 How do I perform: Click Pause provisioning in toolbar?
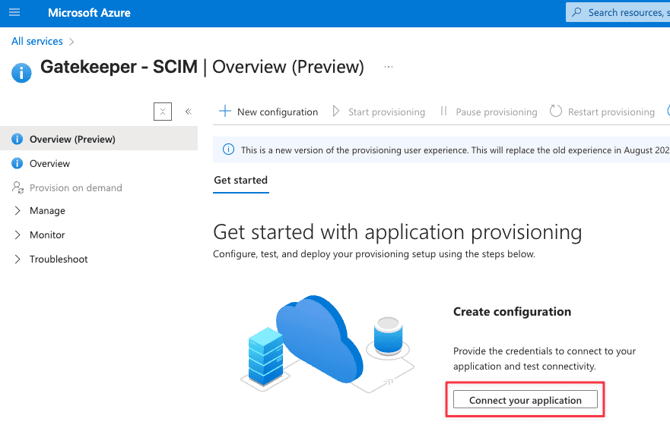(x=488, y=111)
